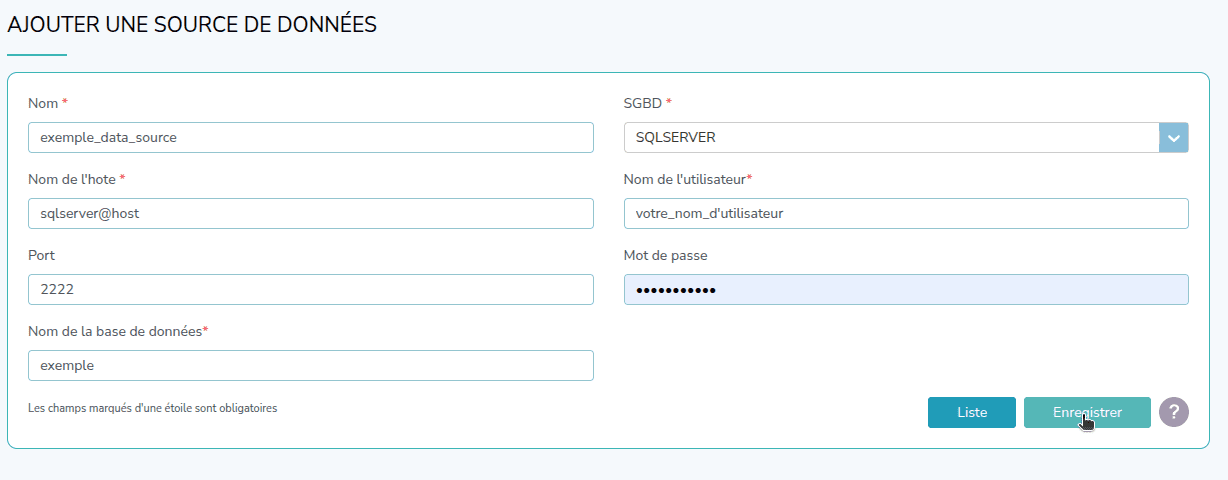Click the "Port" label
Viewport: 1228px width, 480px height.
tap(42, 255)
